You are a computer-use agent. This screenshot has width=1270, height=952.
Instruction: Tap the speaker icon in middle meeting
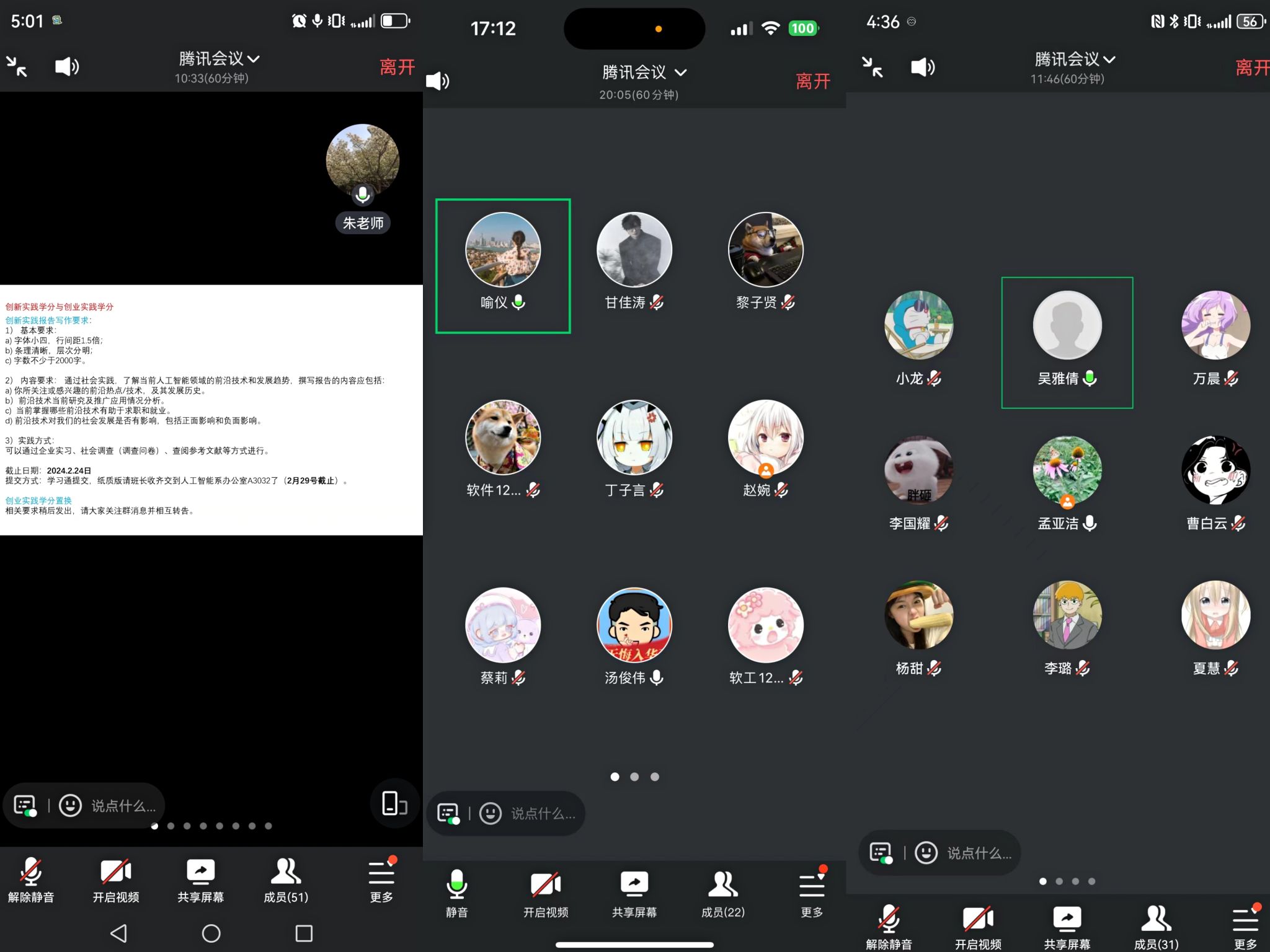tap(438, 81)
